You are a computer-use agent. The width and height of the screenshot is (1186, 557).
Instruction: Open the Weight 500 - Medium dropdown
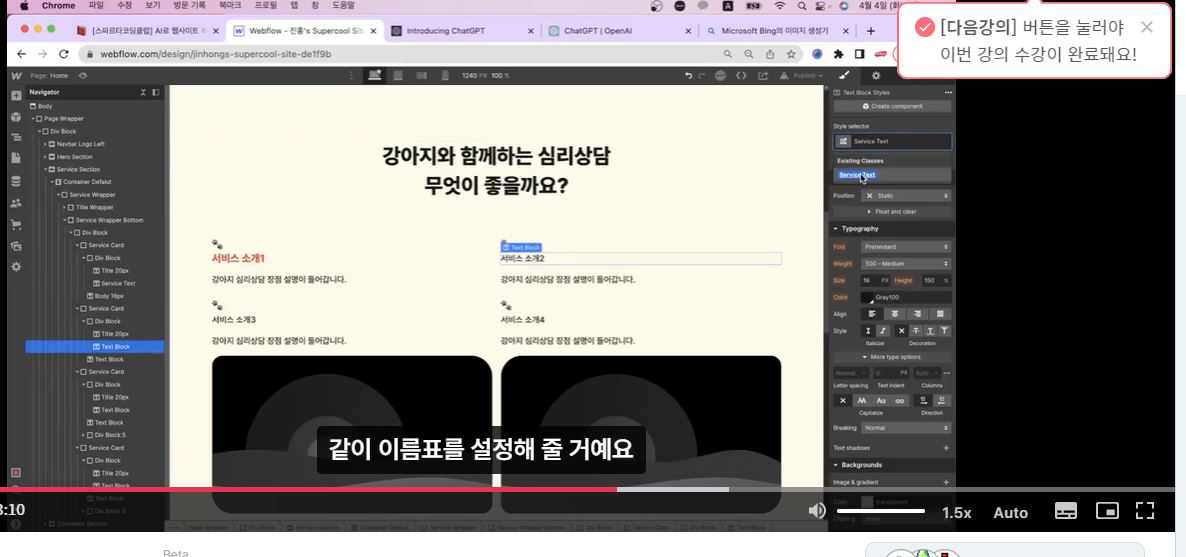click(x=906, y=263)
